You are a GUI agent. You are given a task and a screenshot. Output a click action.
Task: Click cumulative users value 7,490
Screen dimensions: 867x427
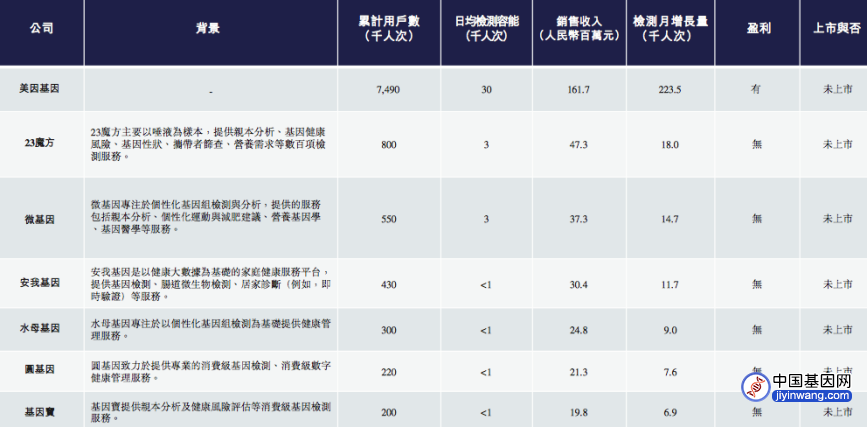(388, 89)
